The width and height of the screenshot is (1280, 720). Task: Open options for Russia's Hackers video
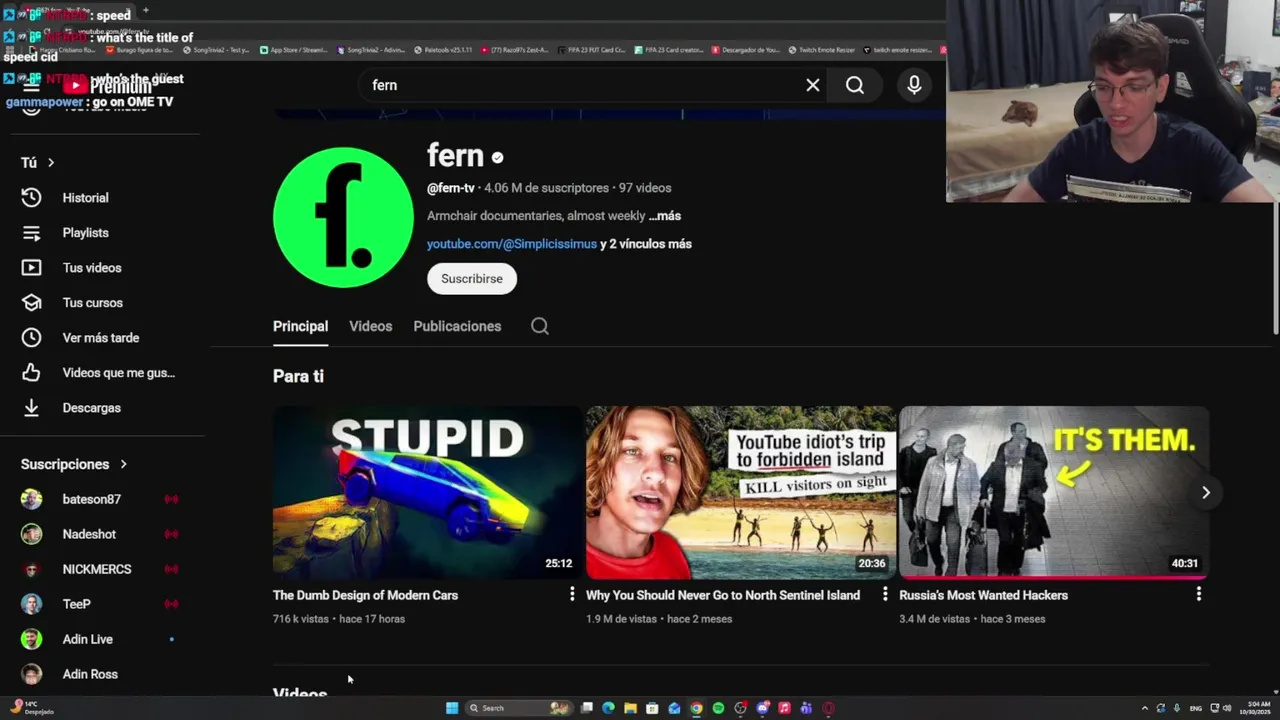click(x=1198, y=594)
